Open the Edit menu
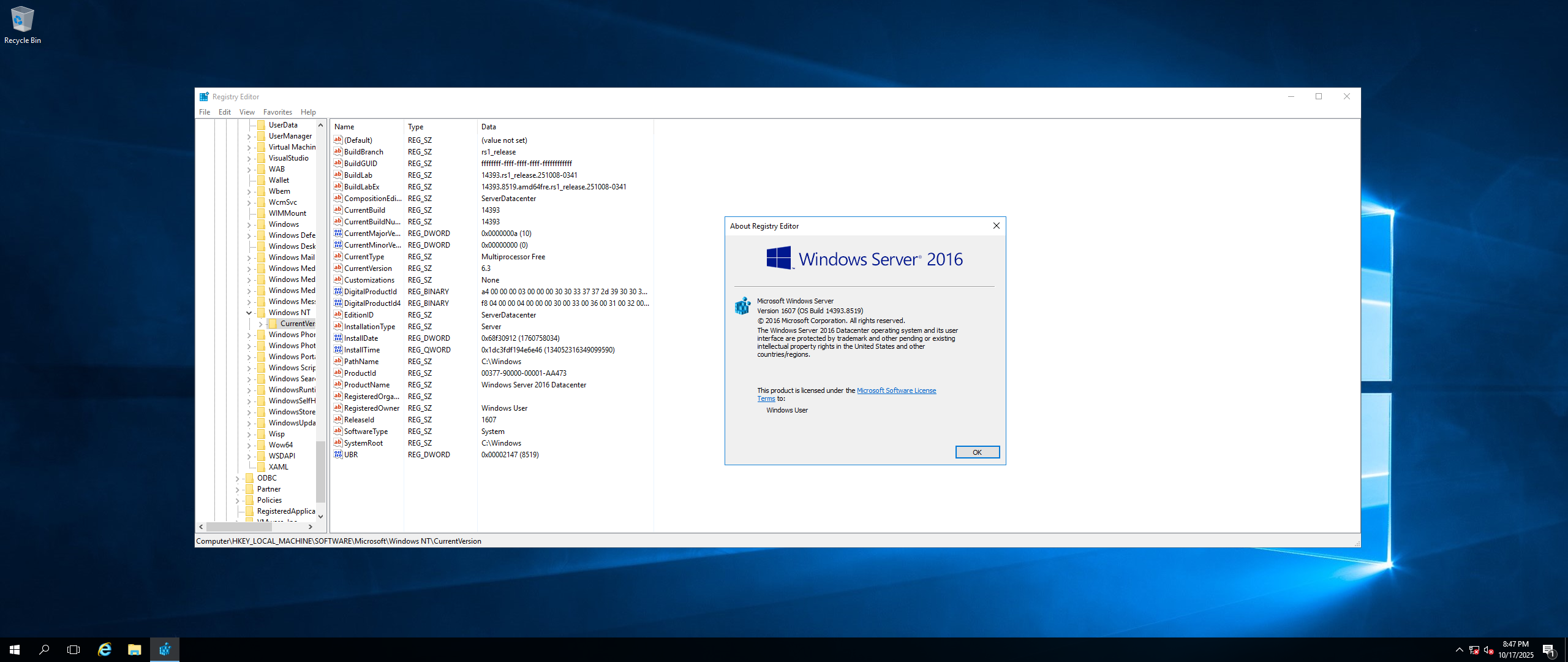 pyautogui.click(x=224, y=112)
